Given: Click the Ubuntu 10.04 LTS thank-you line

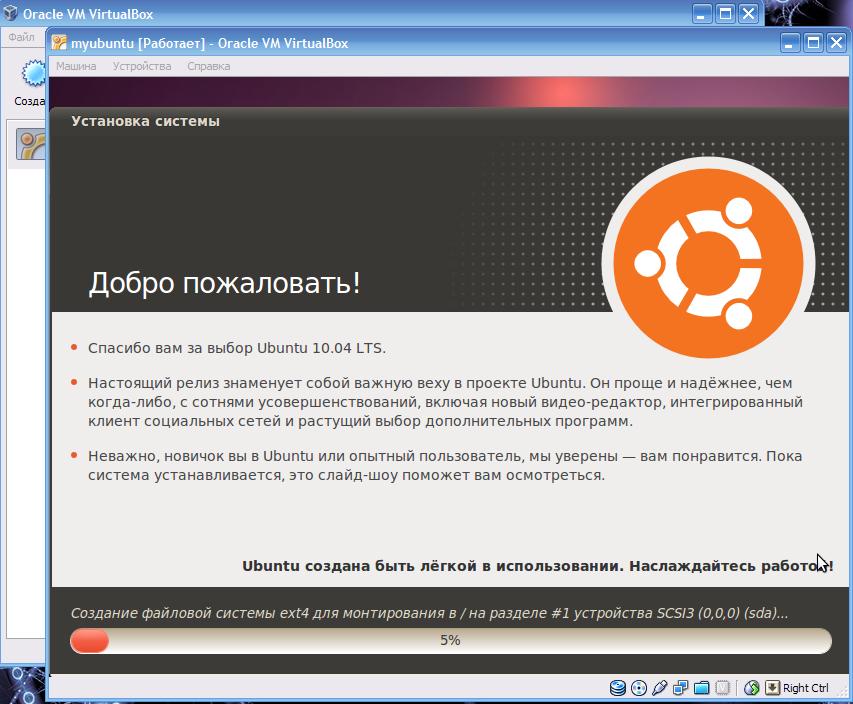Looking at the screenshot, I should (237, 348).
